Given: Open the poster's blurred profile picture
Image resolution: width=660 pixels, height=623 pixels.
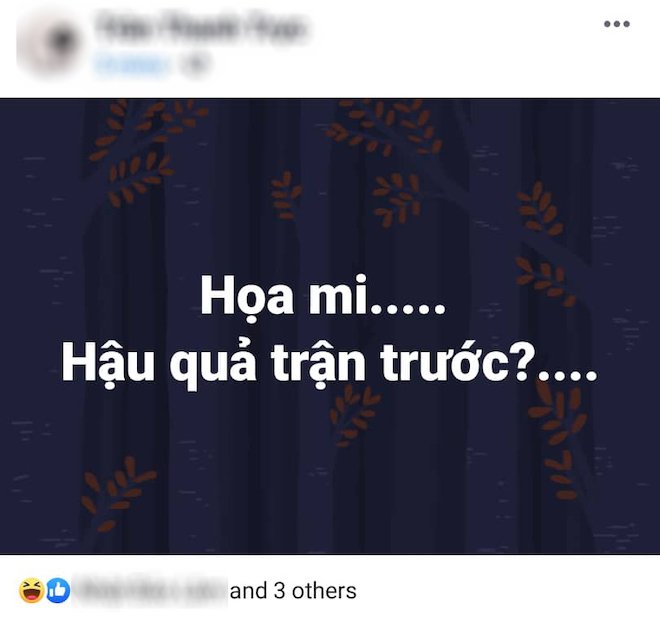Looking at the screenshot, I should pos(50,43).
